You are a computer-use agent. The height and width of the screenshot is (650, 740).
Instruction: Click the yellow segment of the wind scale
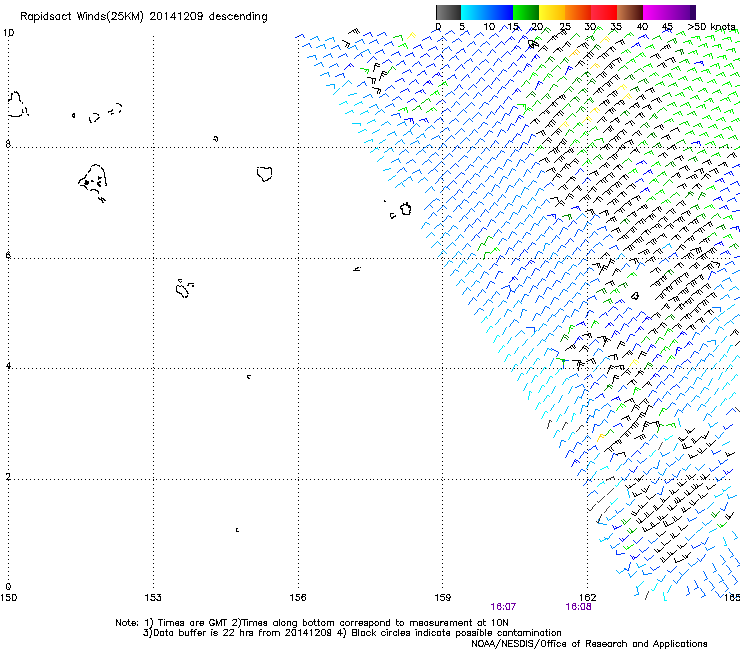coord(552,12)
